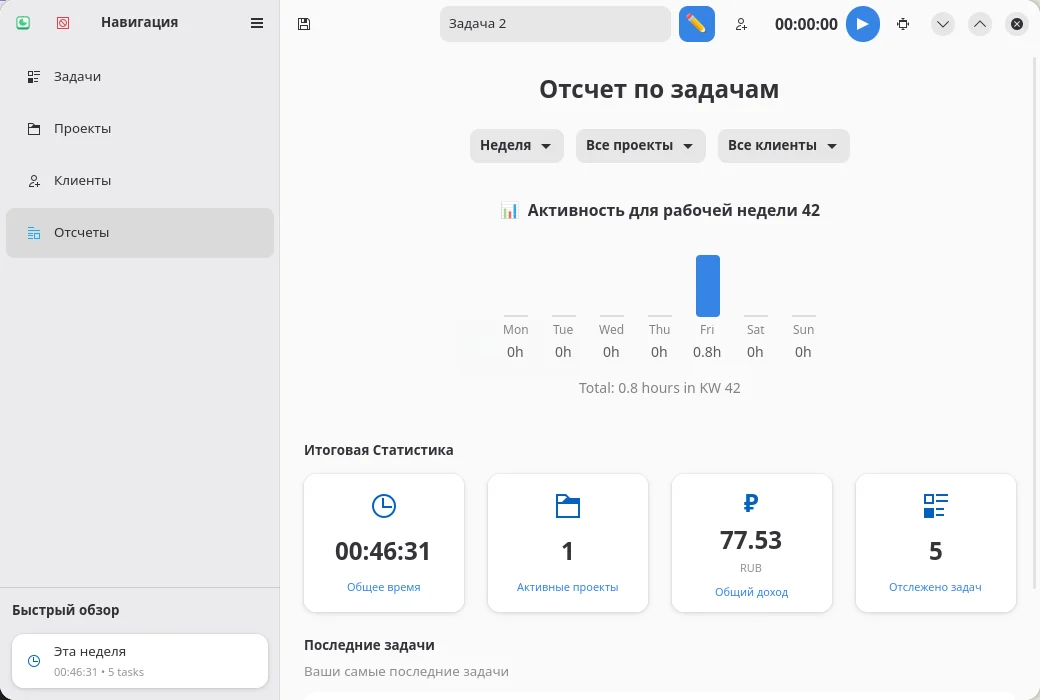The image size is (1040, 700).
Task: Expand the down chevron near the timer
Action: pos(942,24)
